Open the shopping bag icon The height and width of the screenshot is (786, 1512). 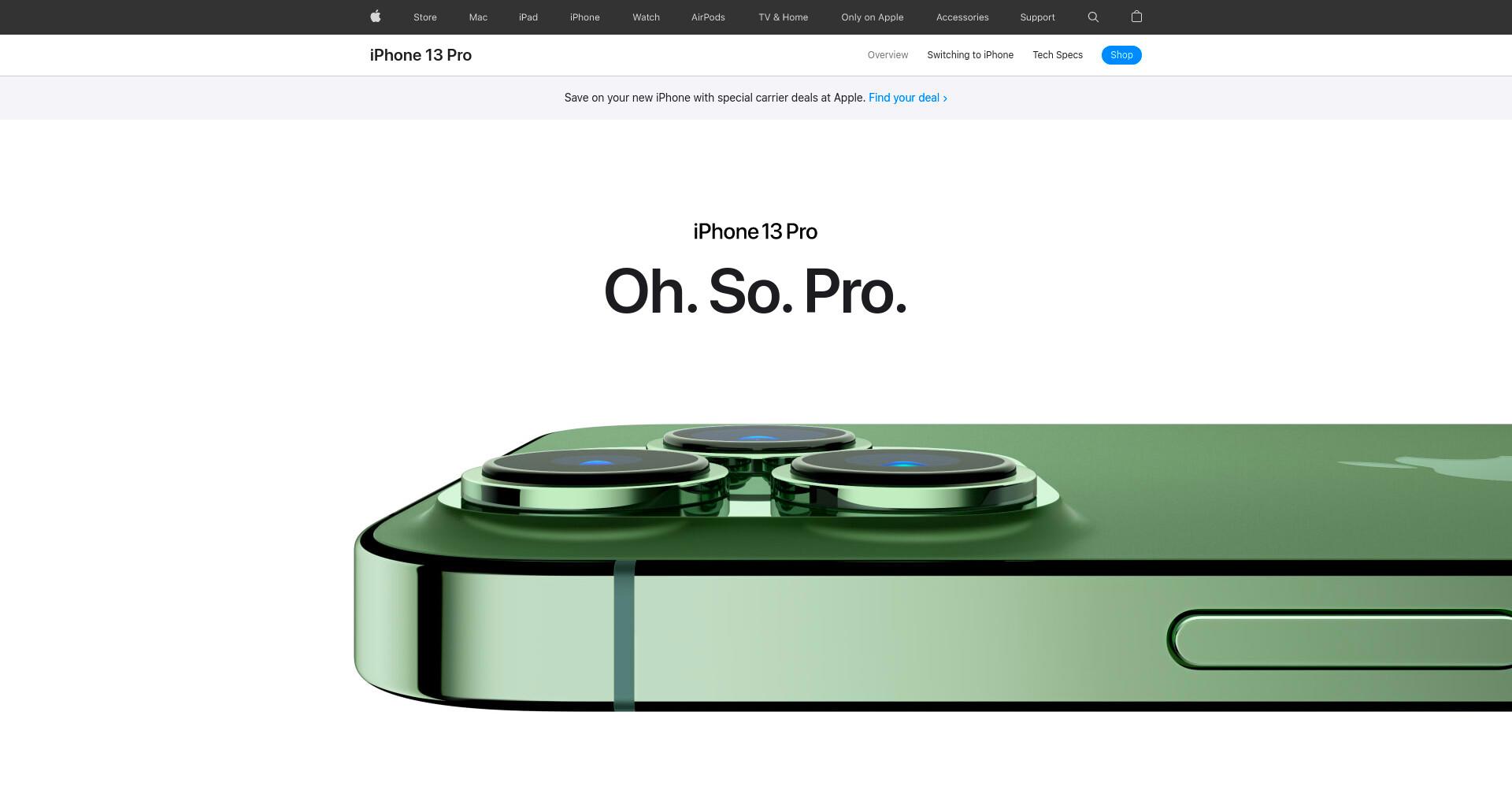1136,17
